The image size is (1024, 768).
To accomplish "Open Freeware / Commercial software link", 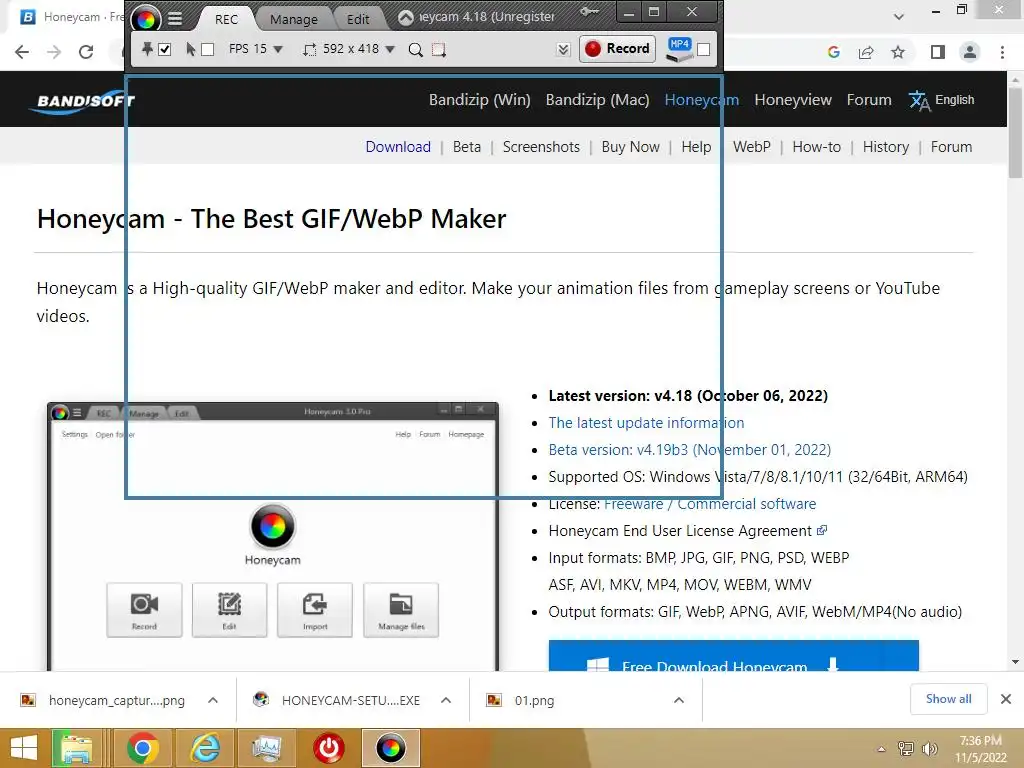I will (710, 504).
